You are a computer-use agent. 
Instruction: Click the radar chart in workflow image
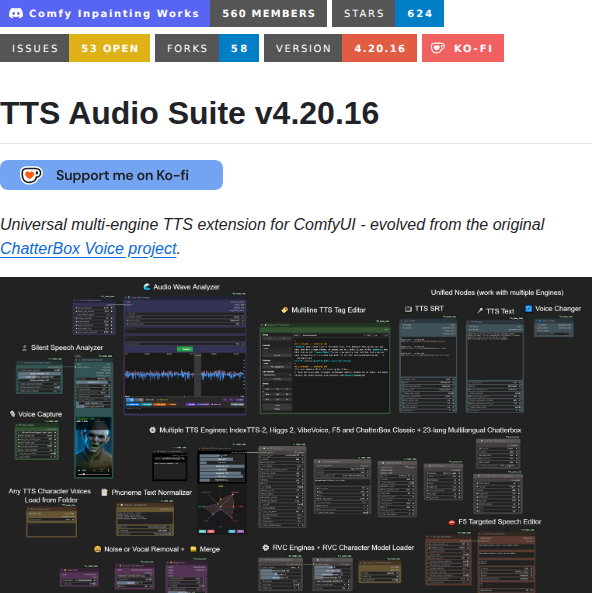point(222,506)
